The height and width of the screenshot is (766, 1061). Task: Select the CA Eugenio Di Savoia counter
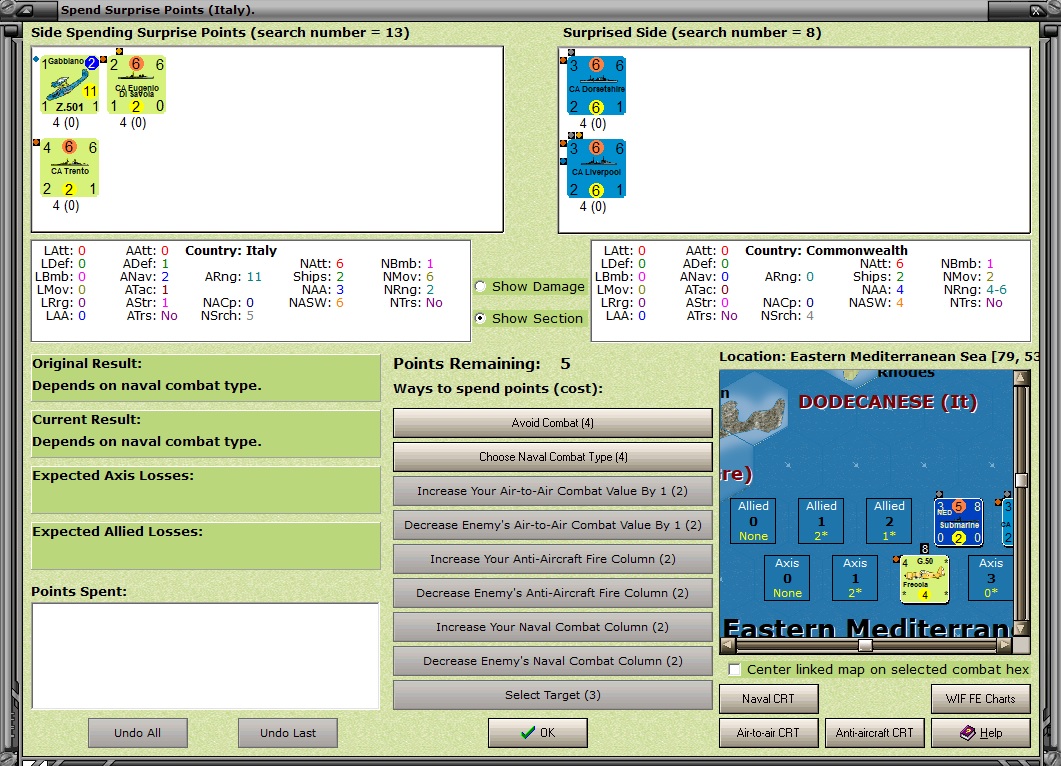coord(137,85)
